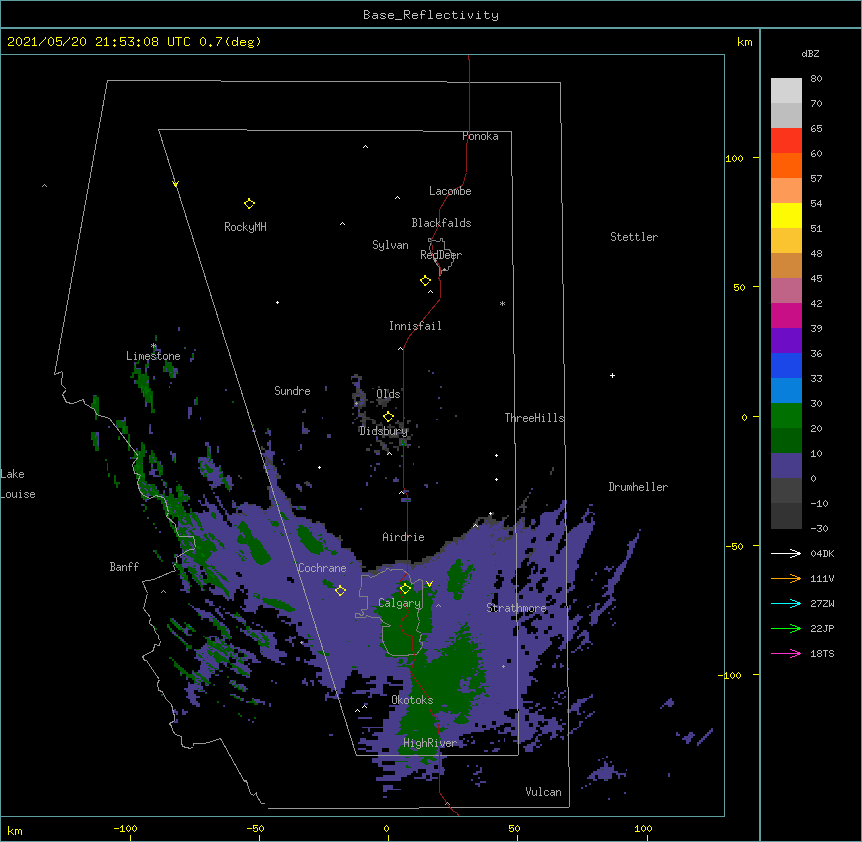Click the Airdrie label
This screenshot has height=842, width=862.
[x=404, y=537]
